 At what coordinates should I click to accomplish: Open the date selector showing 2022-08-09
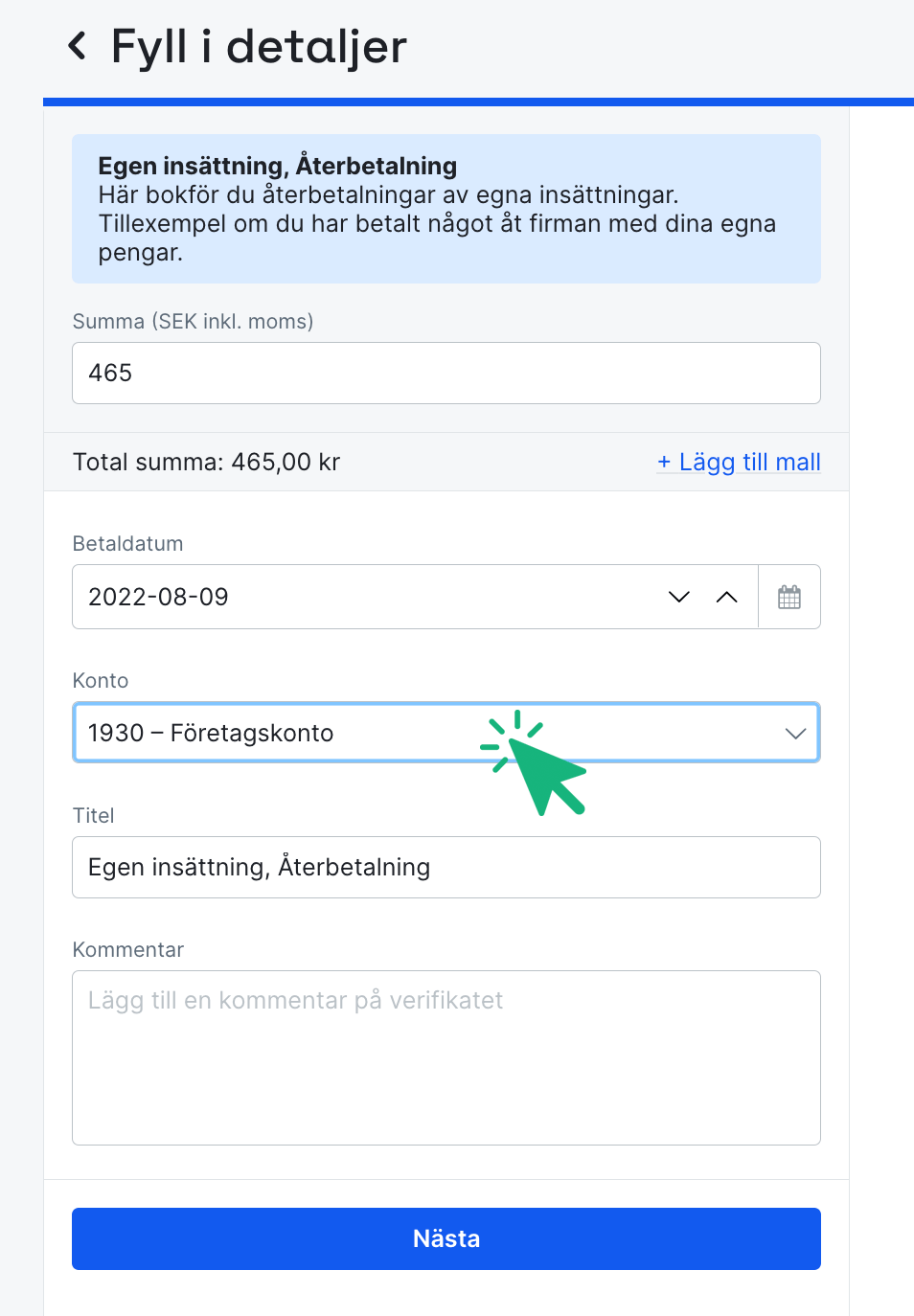[383, 596]
